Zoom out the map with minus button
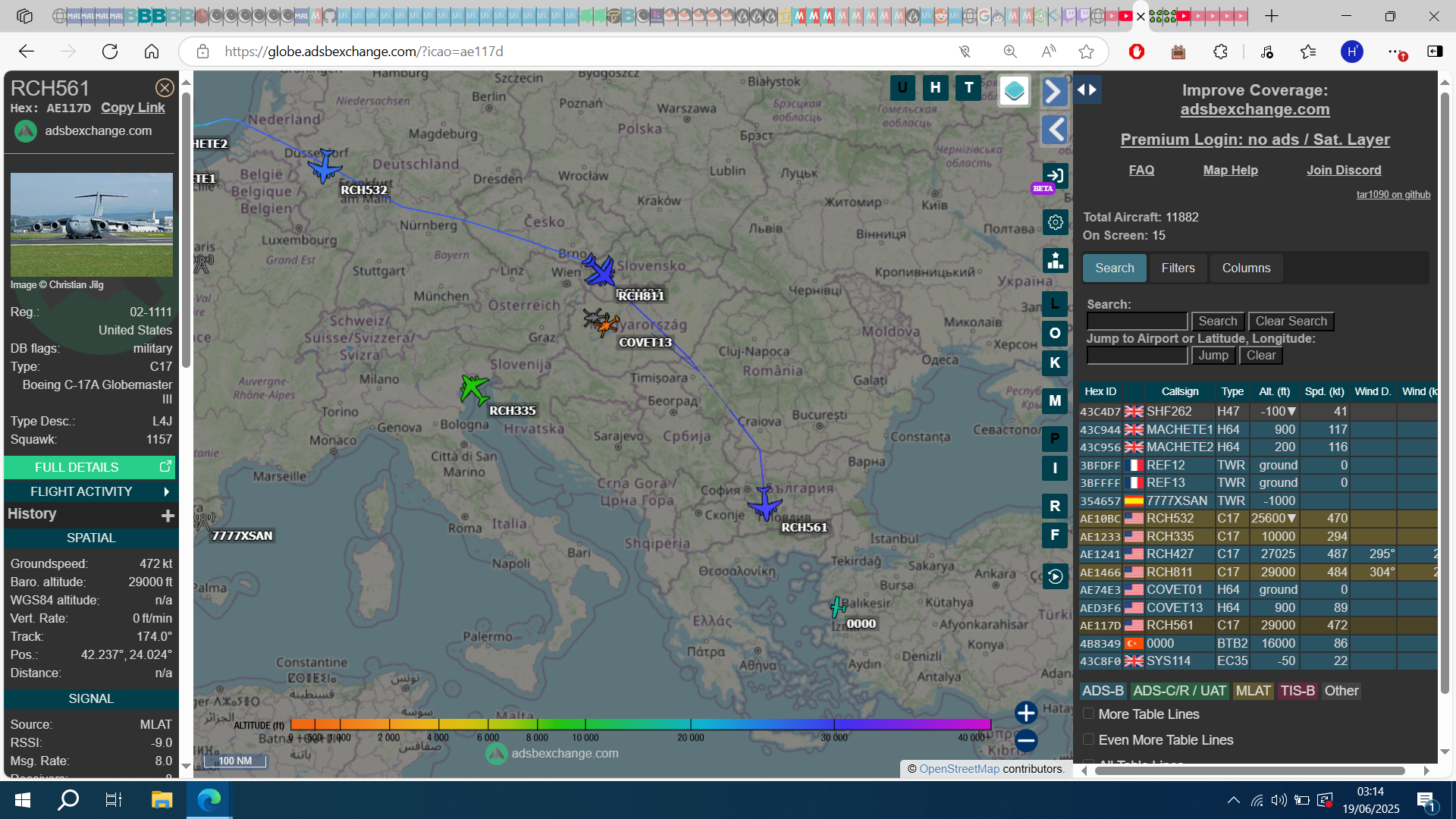 pyautogui.click(x=1026, y=740)
